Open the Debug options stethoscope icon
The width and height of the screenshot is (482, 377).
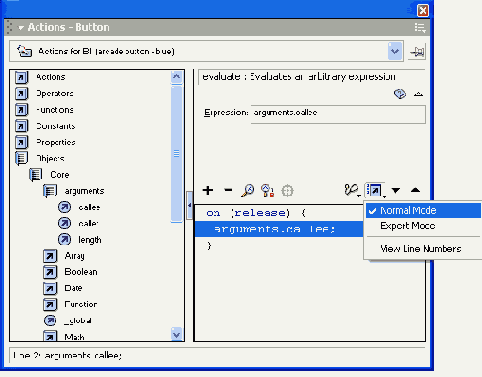click(x=352, y=190)
